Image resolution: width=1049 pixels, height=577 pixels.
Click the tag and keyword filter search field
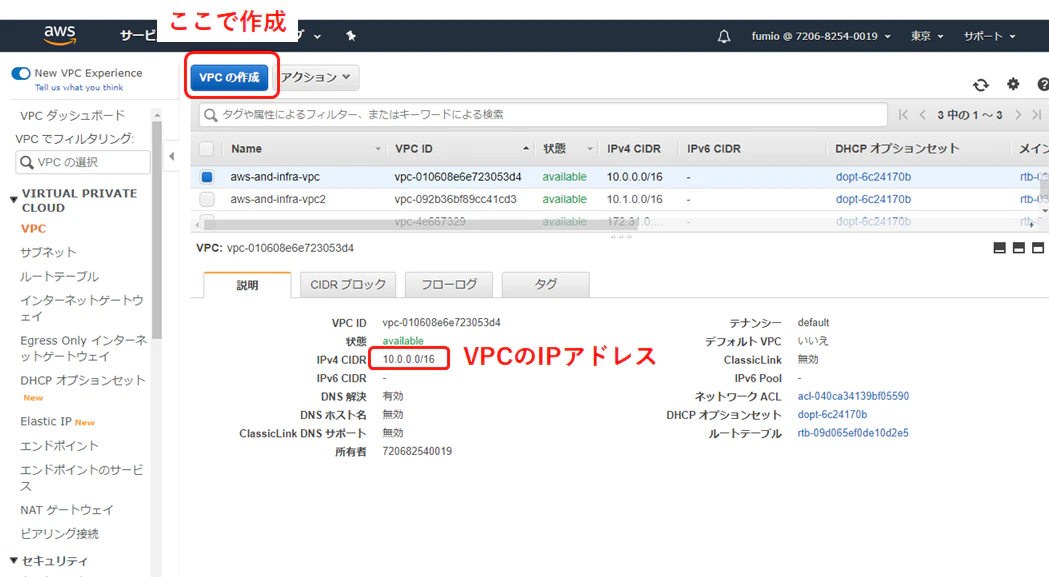(543, 115)
